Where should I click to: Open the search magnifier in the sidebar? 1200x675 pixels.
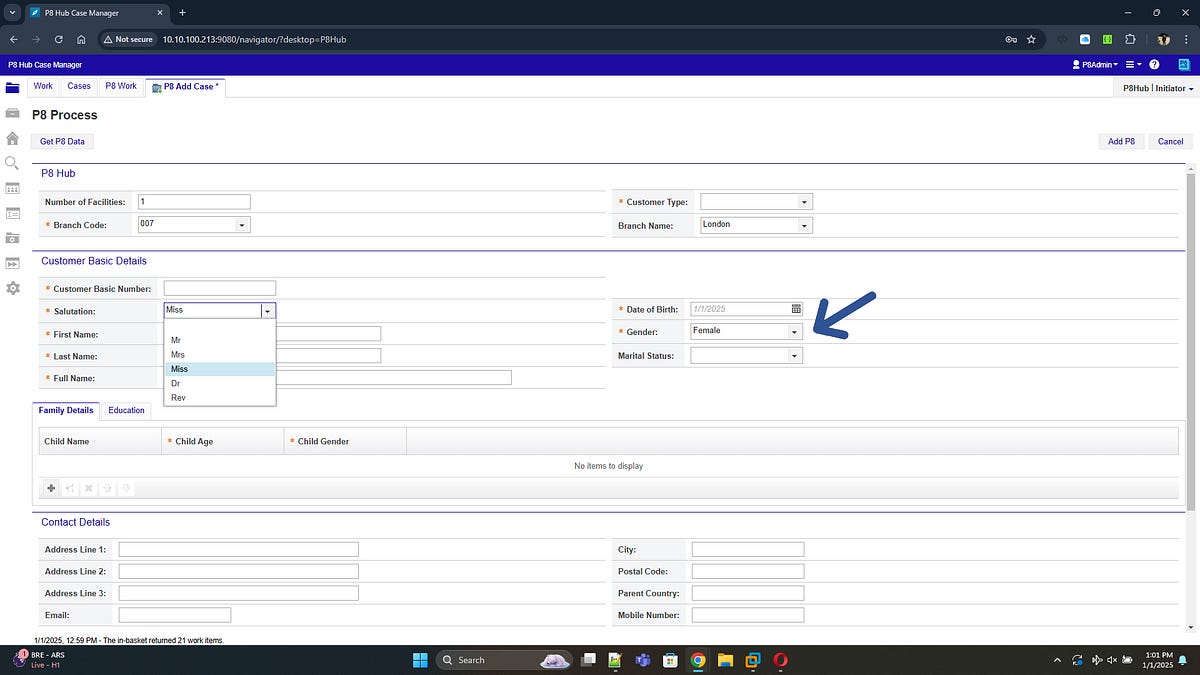tap(12, 163)
